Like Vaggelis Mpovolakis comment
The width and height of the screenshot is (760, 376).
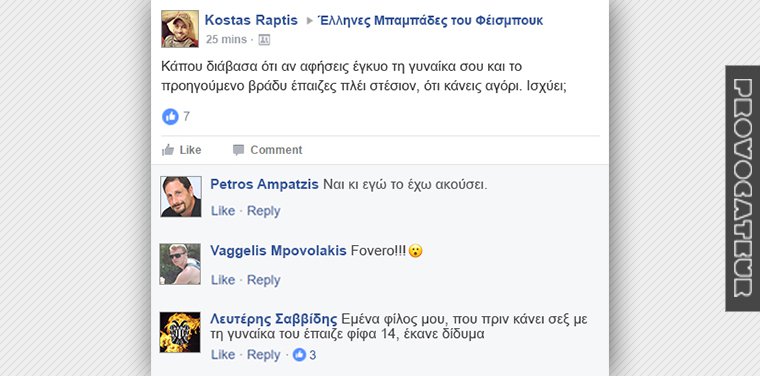(x=223, y=280)
